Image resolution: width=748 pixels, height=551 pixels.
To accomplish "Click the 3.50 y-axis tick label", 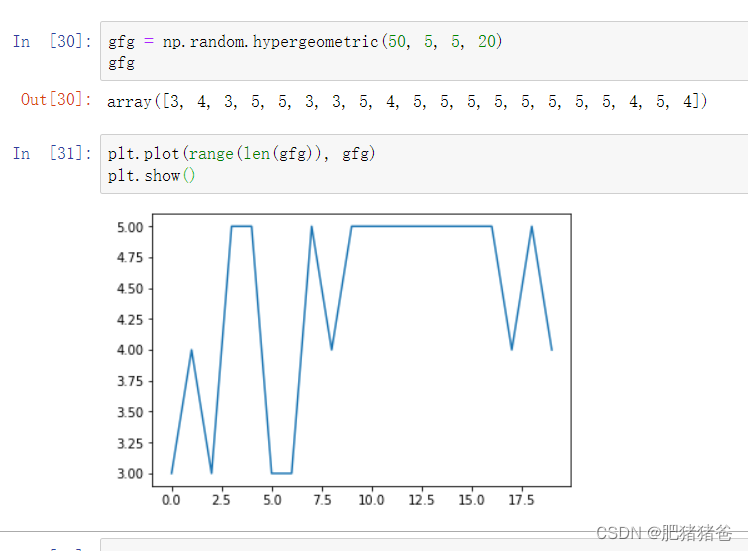I will (130, 412).
